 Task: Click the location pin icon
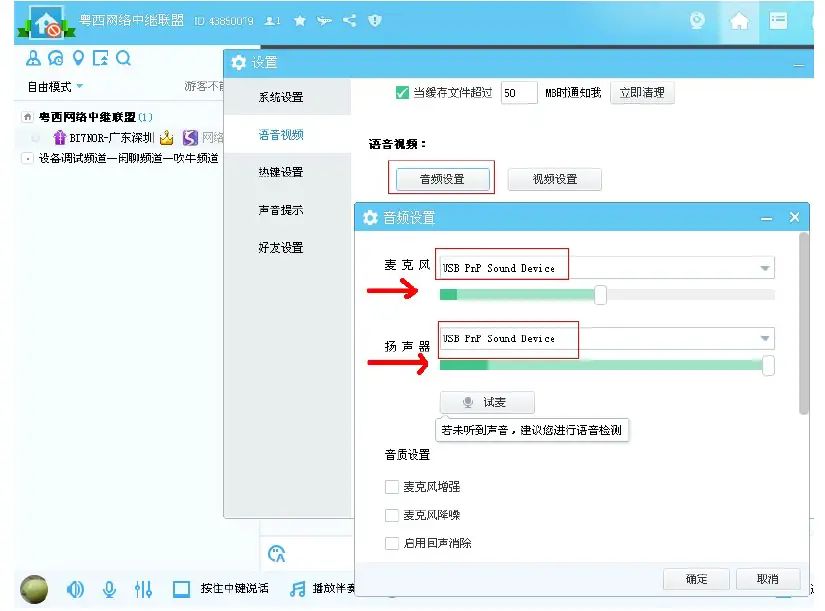(78, 58)
